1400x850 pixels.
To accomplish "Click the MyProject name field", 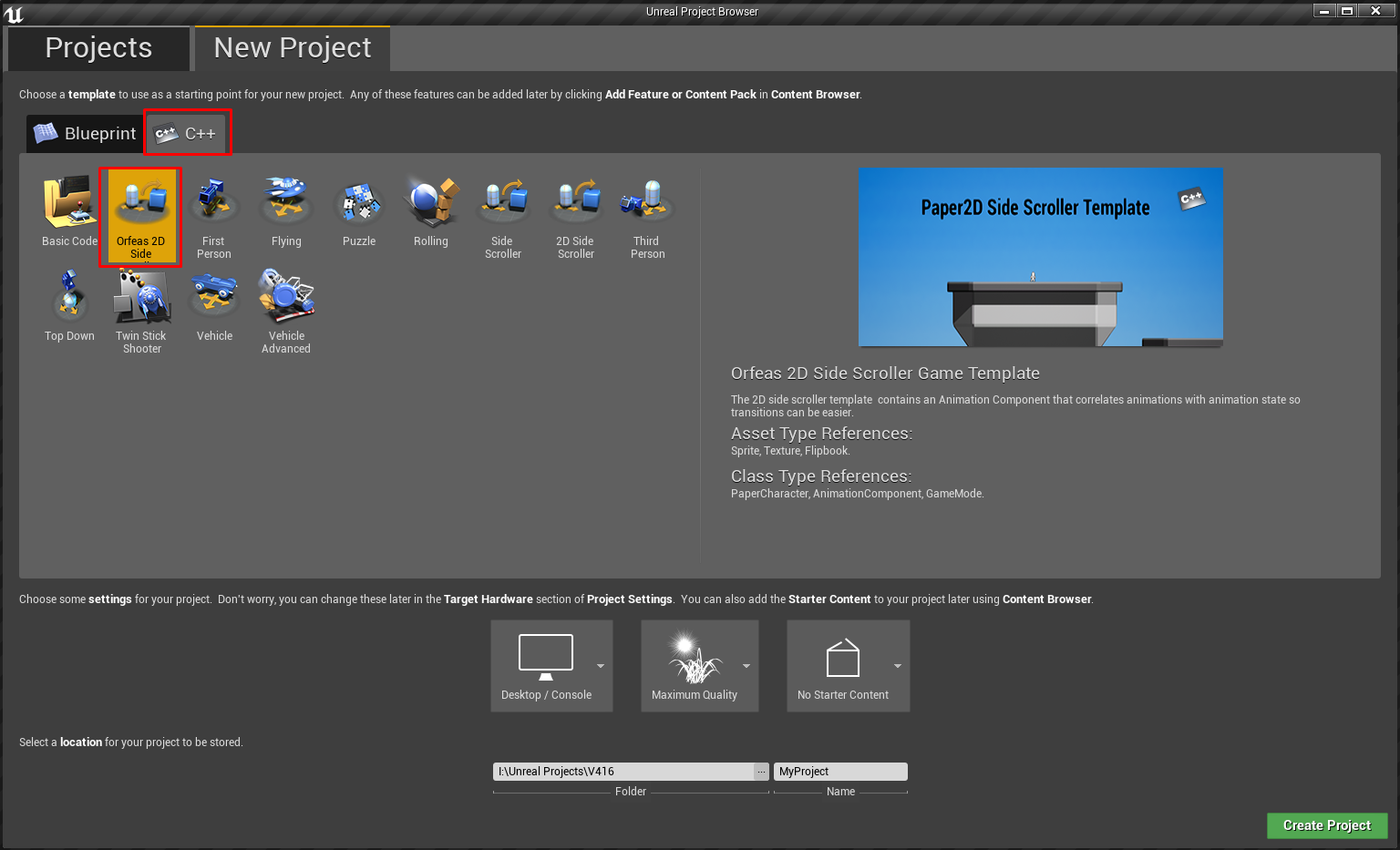I will point(840,772).
